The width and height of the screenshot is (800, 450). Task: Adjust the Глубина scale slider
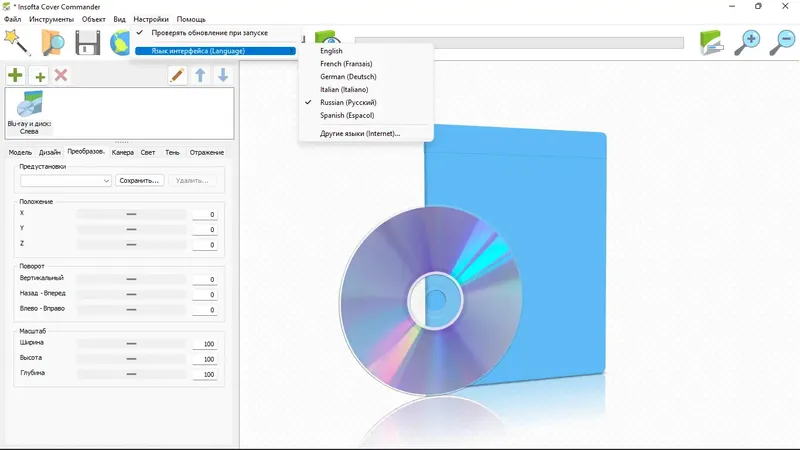click(131, 374)
